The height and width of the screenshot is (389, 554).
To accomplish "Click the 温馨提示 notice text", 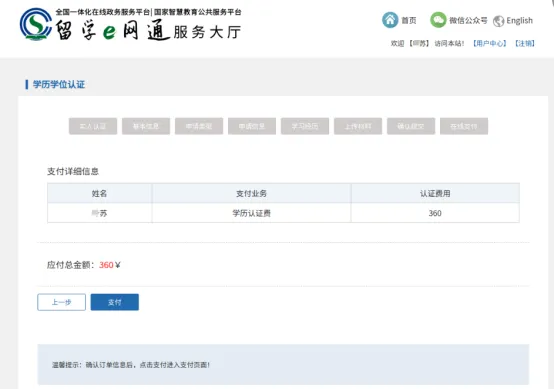I will [131, 365].
